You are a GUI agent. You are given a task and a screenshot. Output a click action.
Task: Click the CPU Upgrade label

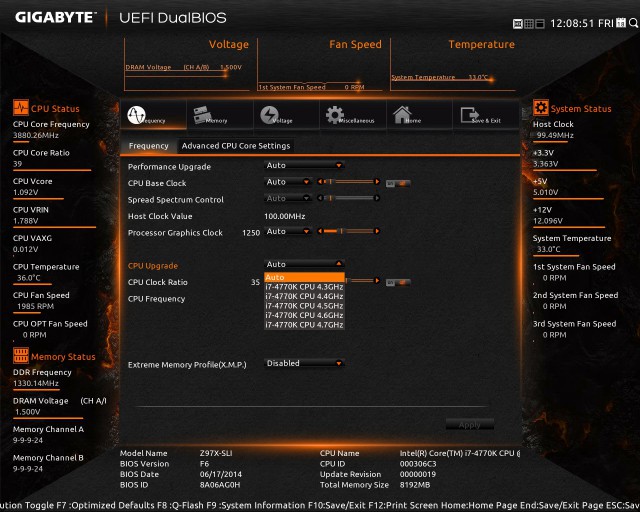[x=153, y=265]
